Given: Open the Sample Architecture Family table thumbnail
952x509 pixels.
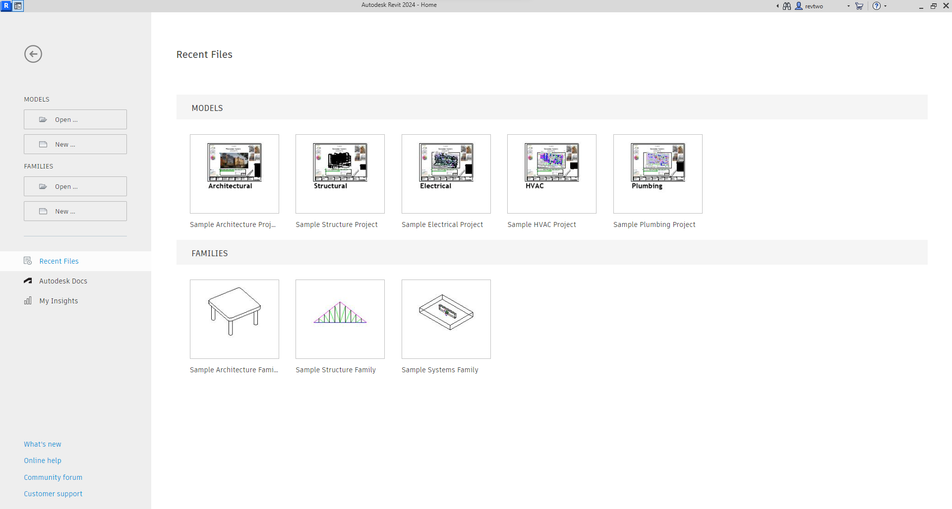Looking at the screenshot, I should pos(234,319).
